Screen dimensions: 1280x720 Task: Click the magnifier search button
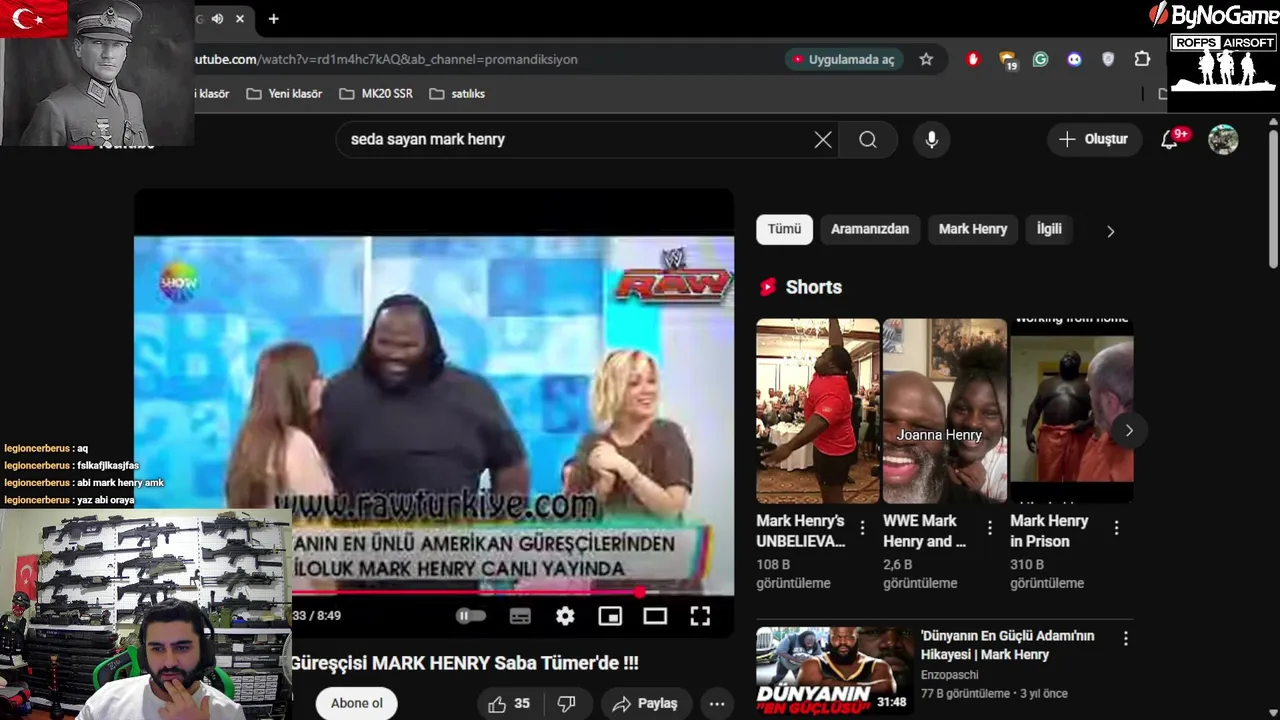(868, 140)
